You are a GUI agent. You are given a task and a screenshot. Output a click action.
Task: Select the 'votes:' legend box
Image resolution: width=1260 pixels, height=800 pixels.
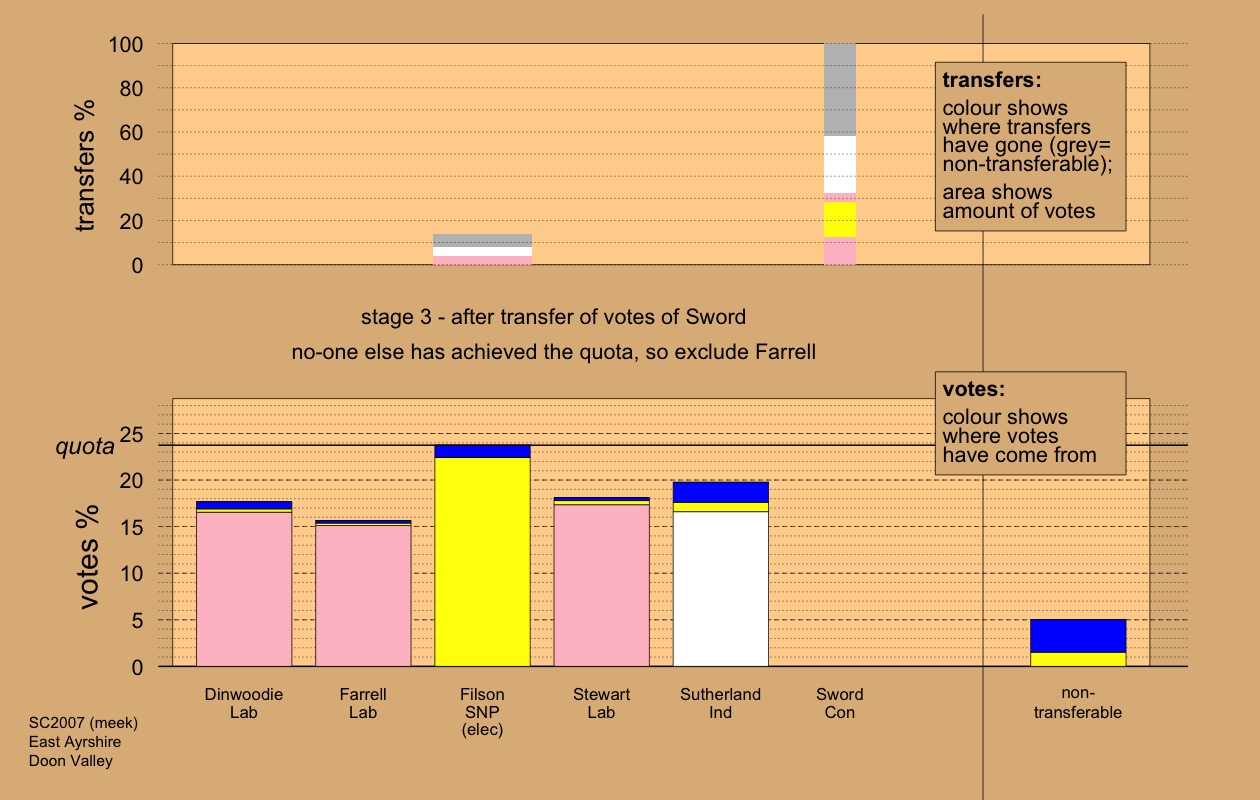(1030, 423)
